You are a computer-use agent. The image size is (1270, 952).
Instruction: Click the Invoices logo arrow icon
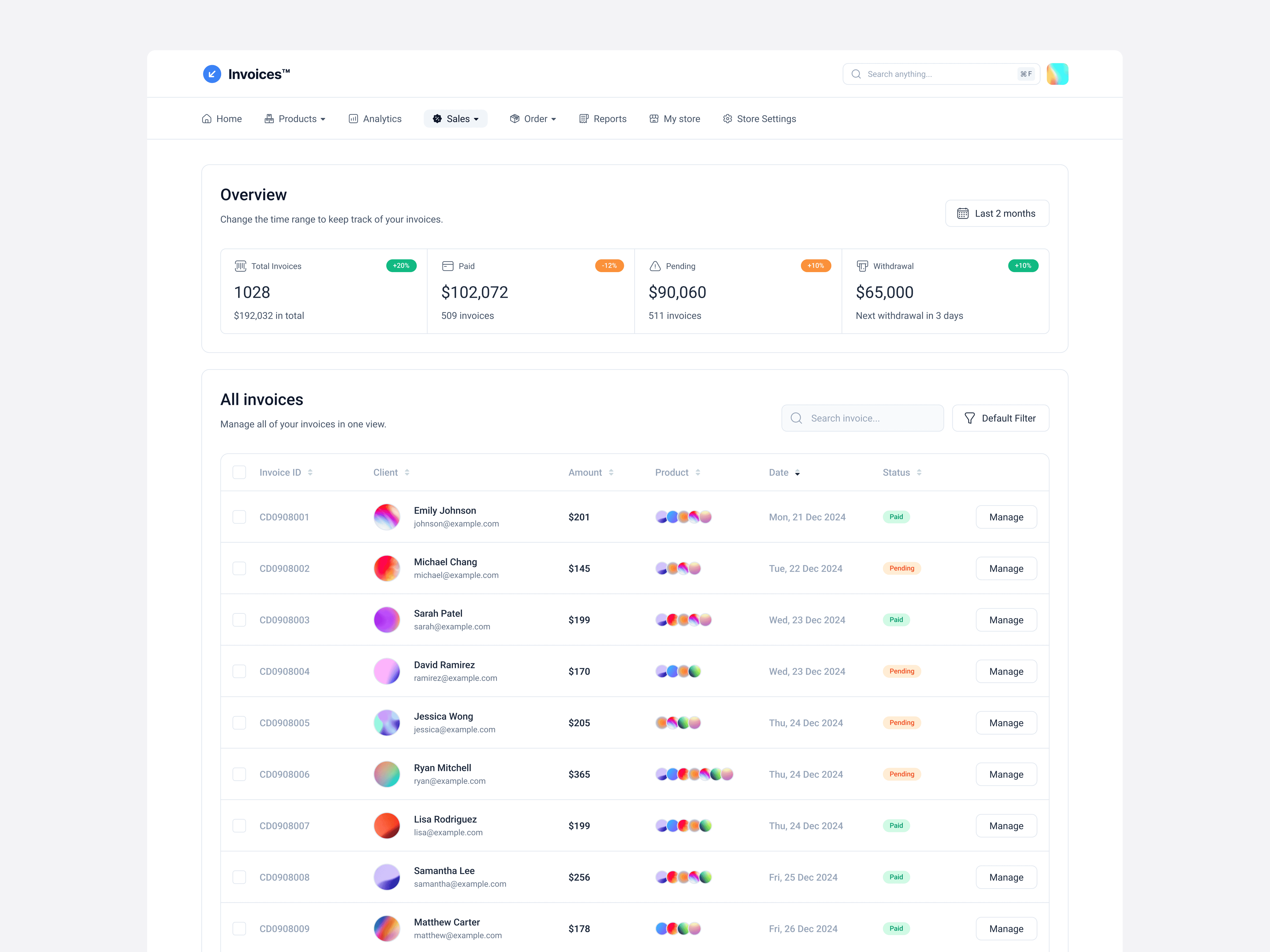click(x=212, y=74)
